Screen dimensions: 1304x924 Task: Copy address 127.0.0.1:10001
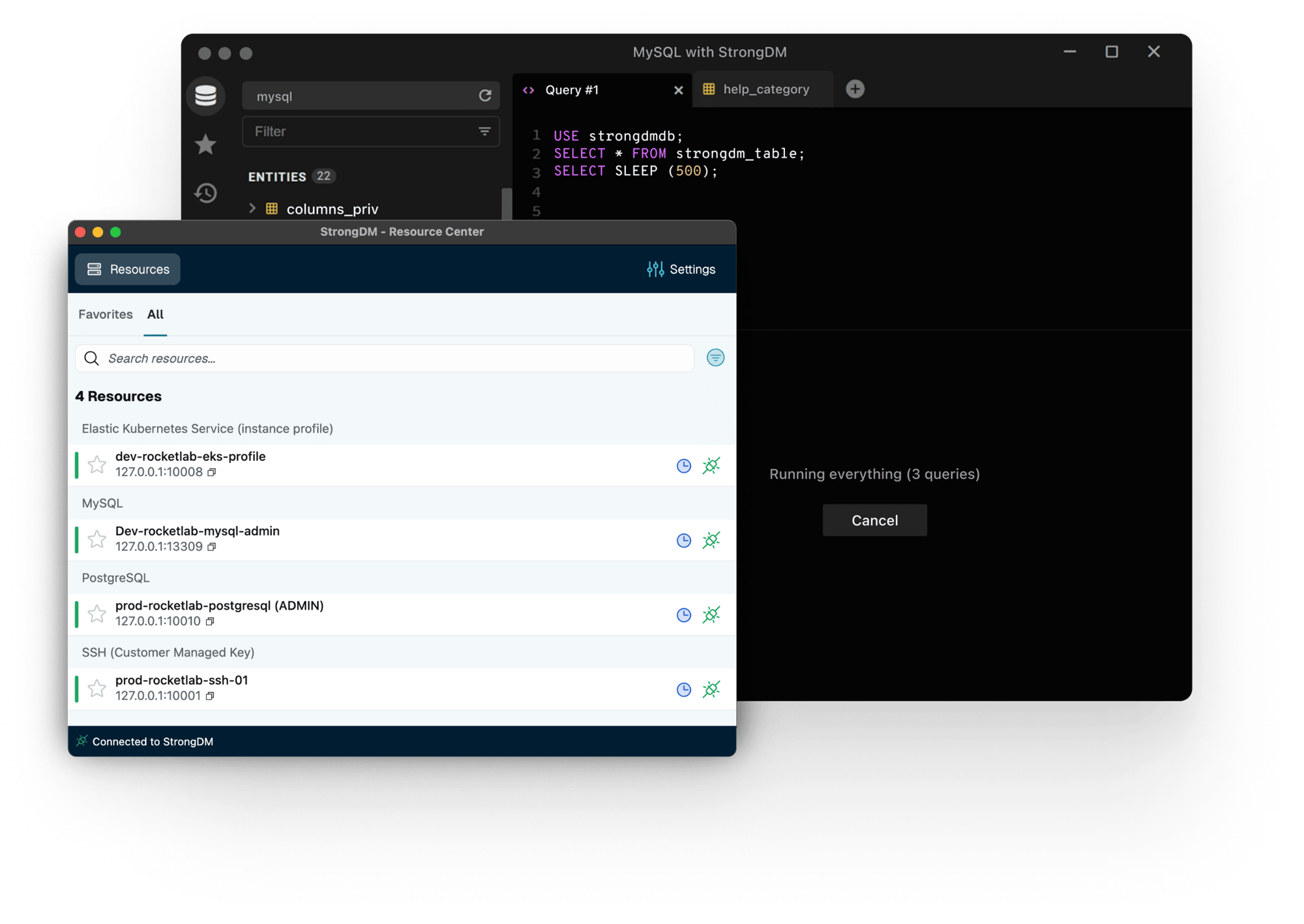[210, 696]
